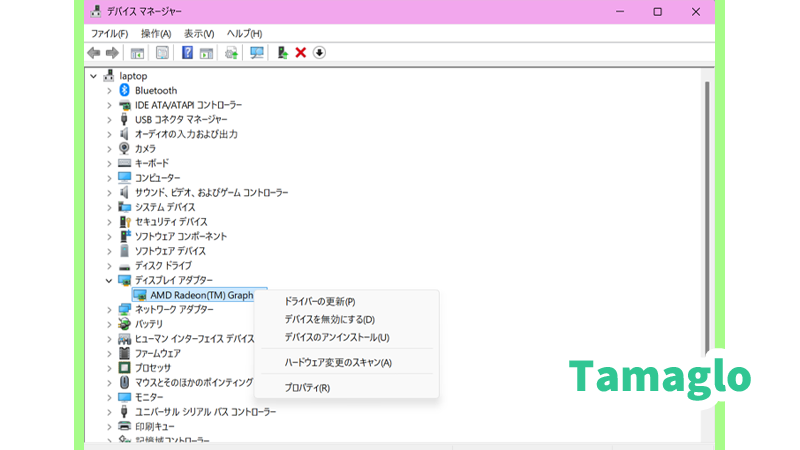Click the Back arrow toolbar icon
The height and width of the screenshot is (450, 800).
click(x=94, y=53)
